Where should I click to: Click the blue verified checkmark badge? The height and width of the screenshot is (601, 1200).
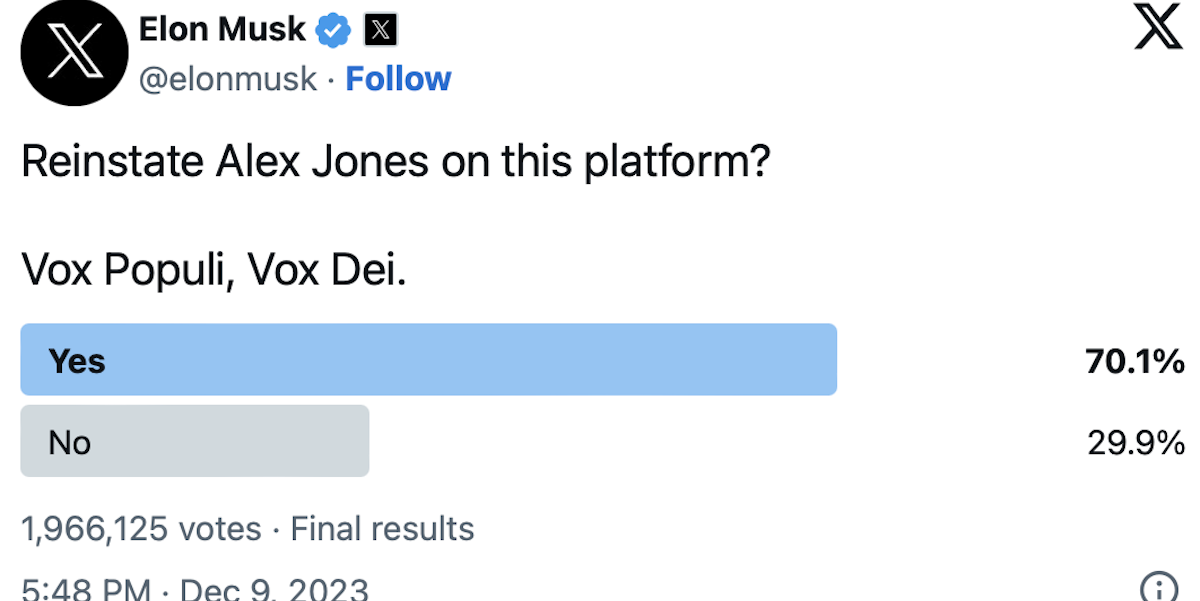[x=334, y=31]
